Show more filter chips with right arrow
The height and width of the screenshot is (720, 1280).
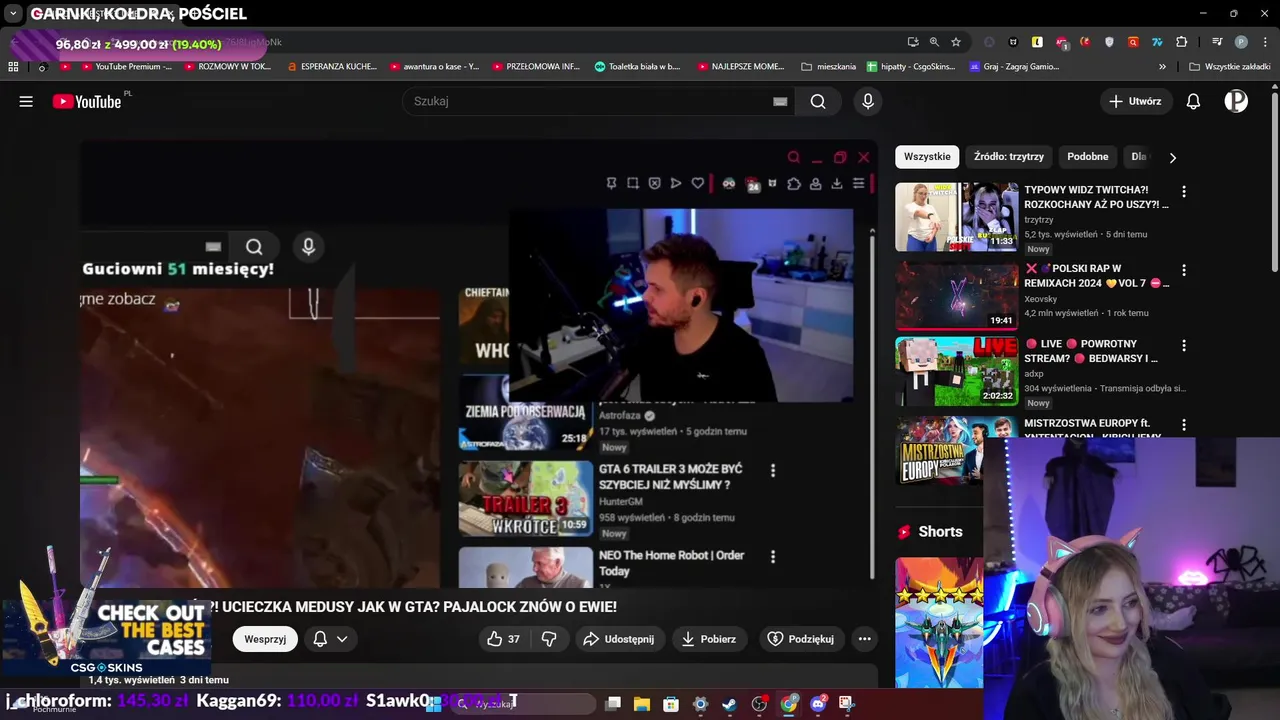pyautogui.click(x=1172, y=157)
